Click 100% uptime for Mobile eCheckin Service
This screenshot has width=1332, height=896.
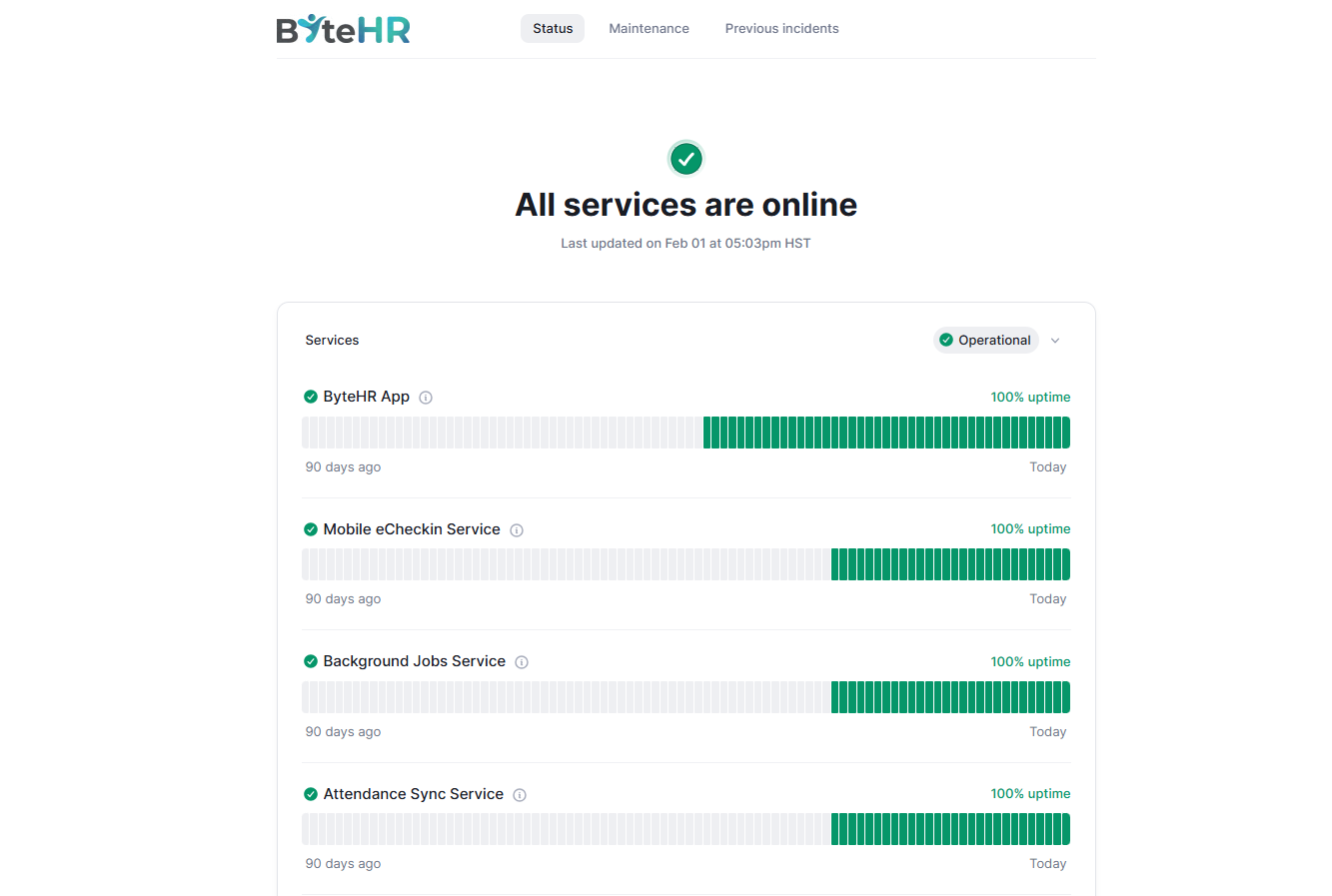point(1030,528)
